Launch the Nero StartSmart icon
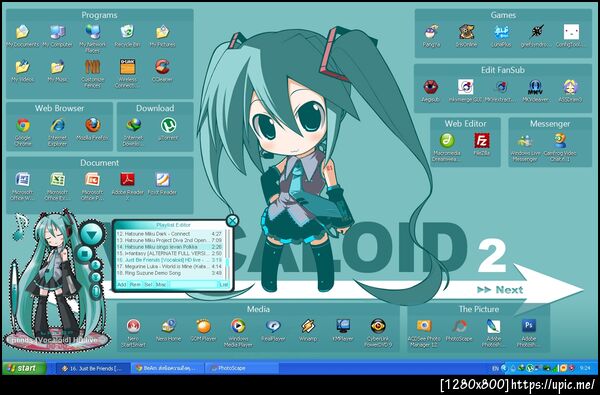The height and width of the screenshot is (395, 600). (x=133, y=326)
